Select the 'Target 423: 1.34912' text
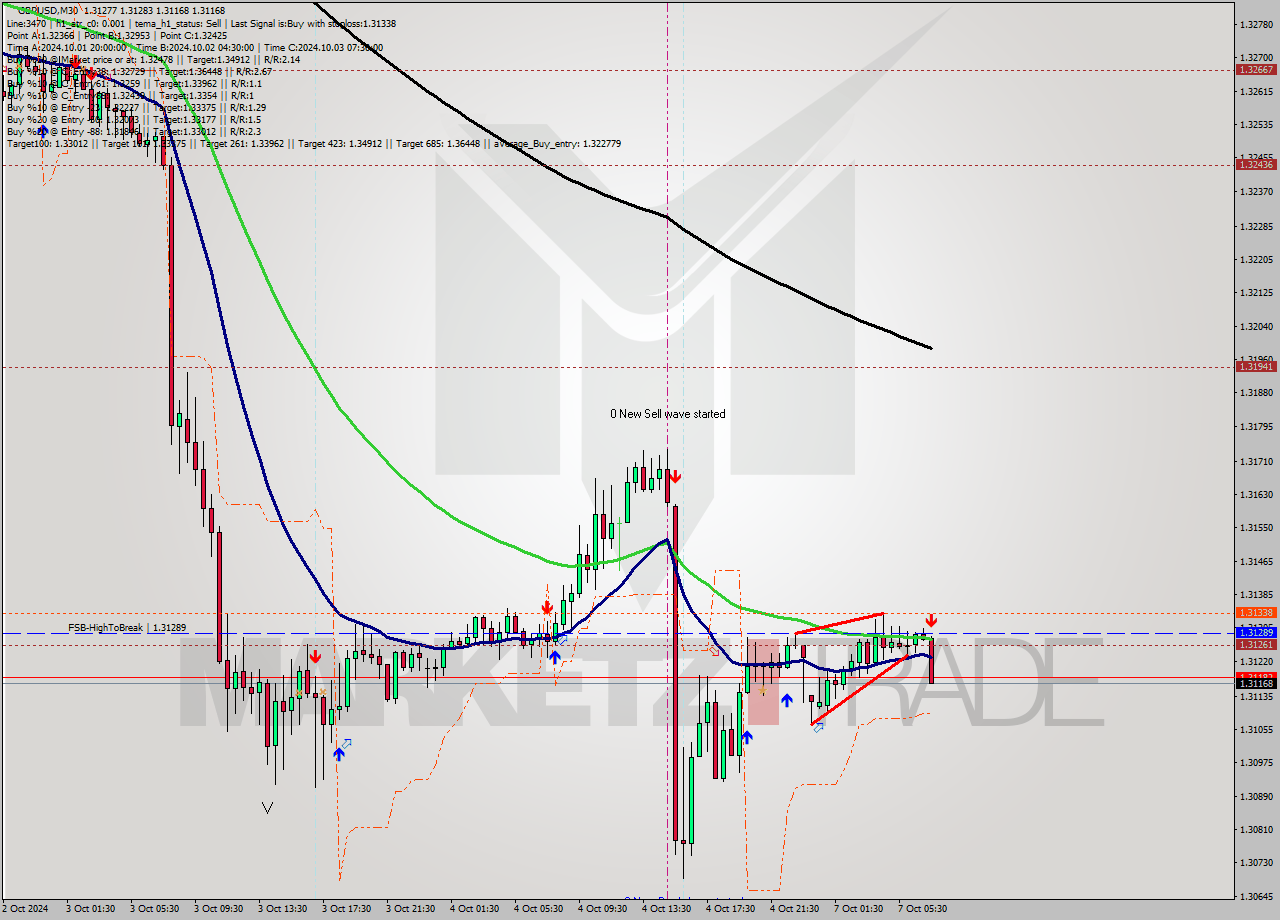This screenshot has height=920, width=1280. pos(340,144)
